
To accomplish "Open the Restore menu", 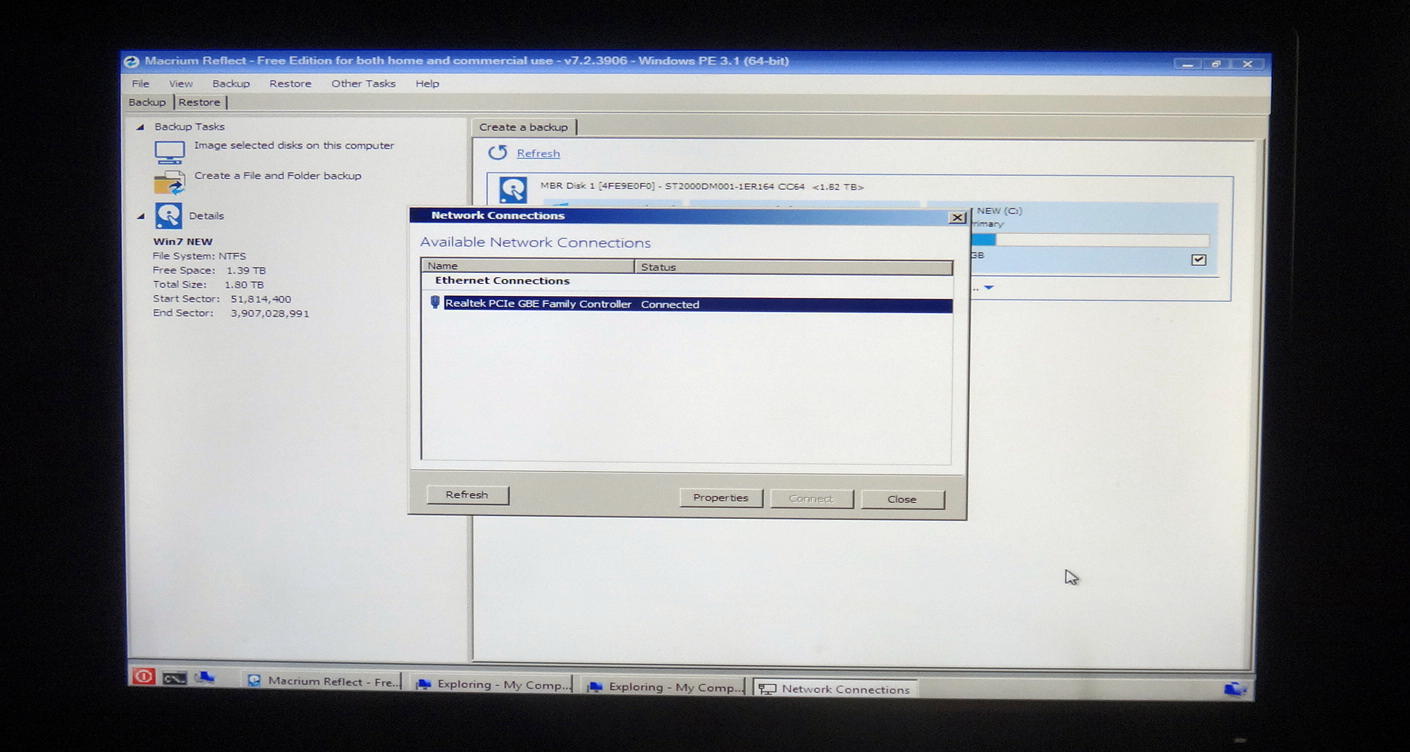I will pyautogui.click(x=290, y=84).
